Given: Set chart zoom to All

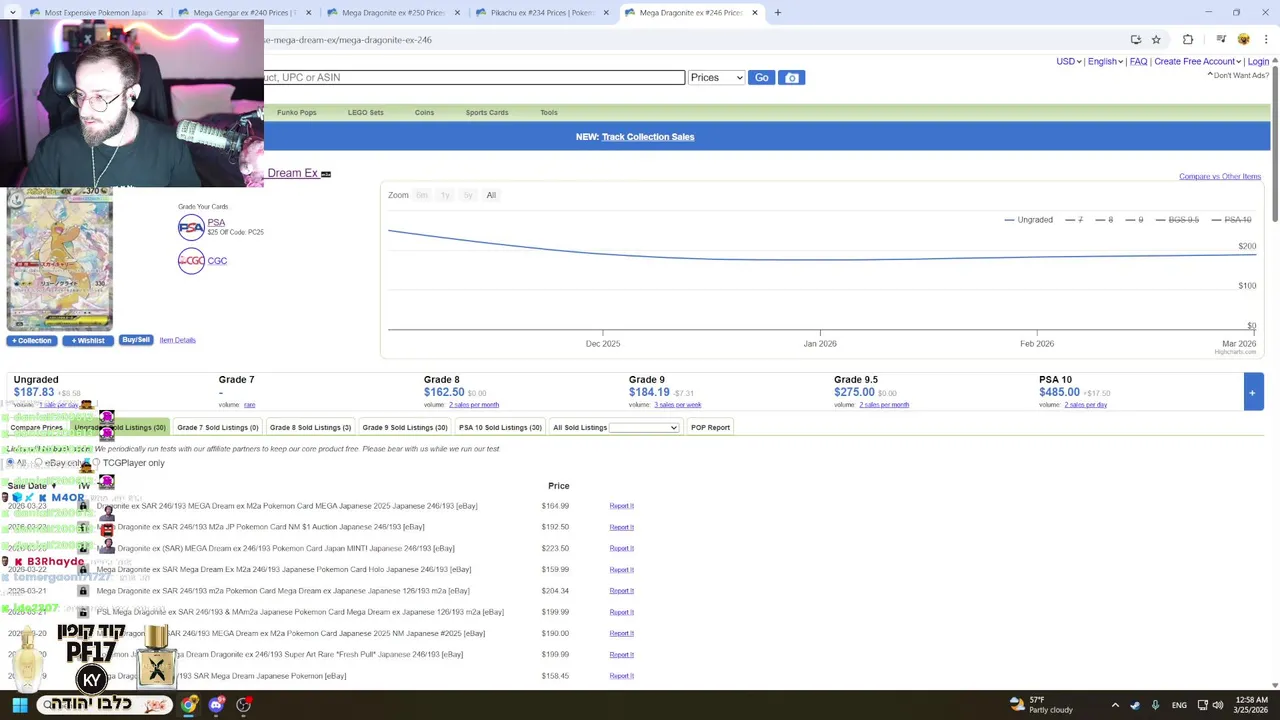Looking at the screenshot, I should [491, 195].
